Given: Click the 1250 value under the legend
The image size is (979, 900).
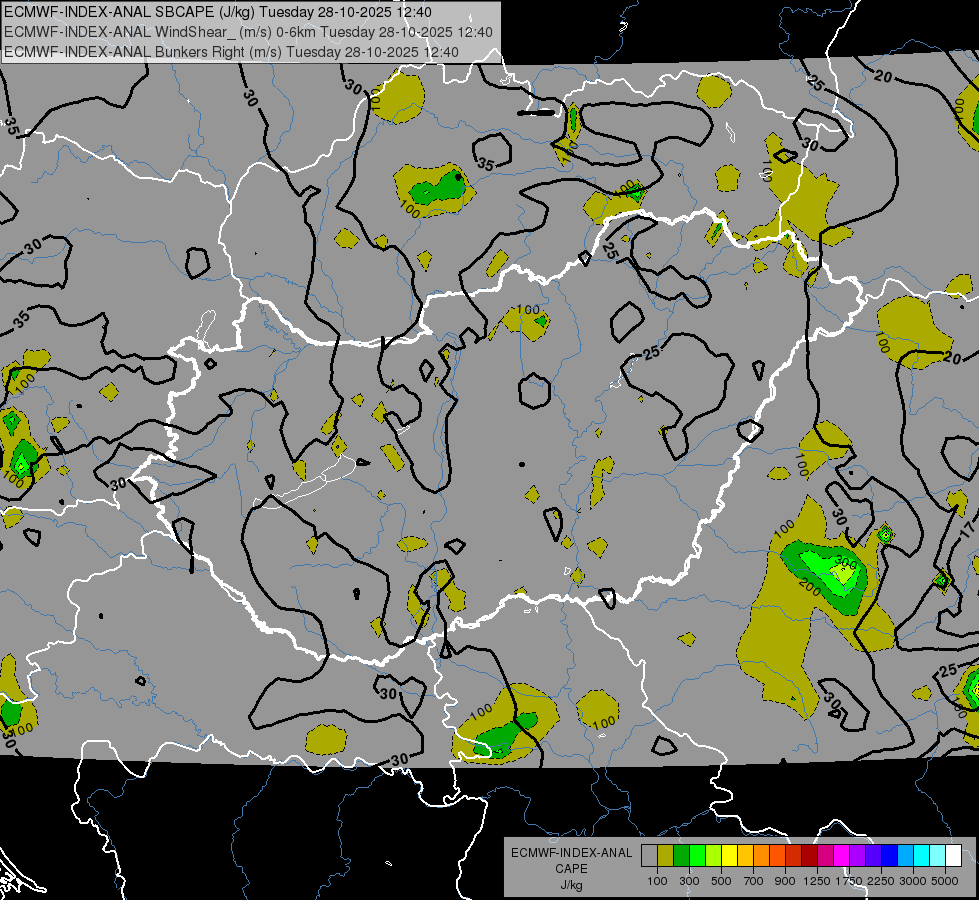Looking at the screenshot, I should click(817, 881).
